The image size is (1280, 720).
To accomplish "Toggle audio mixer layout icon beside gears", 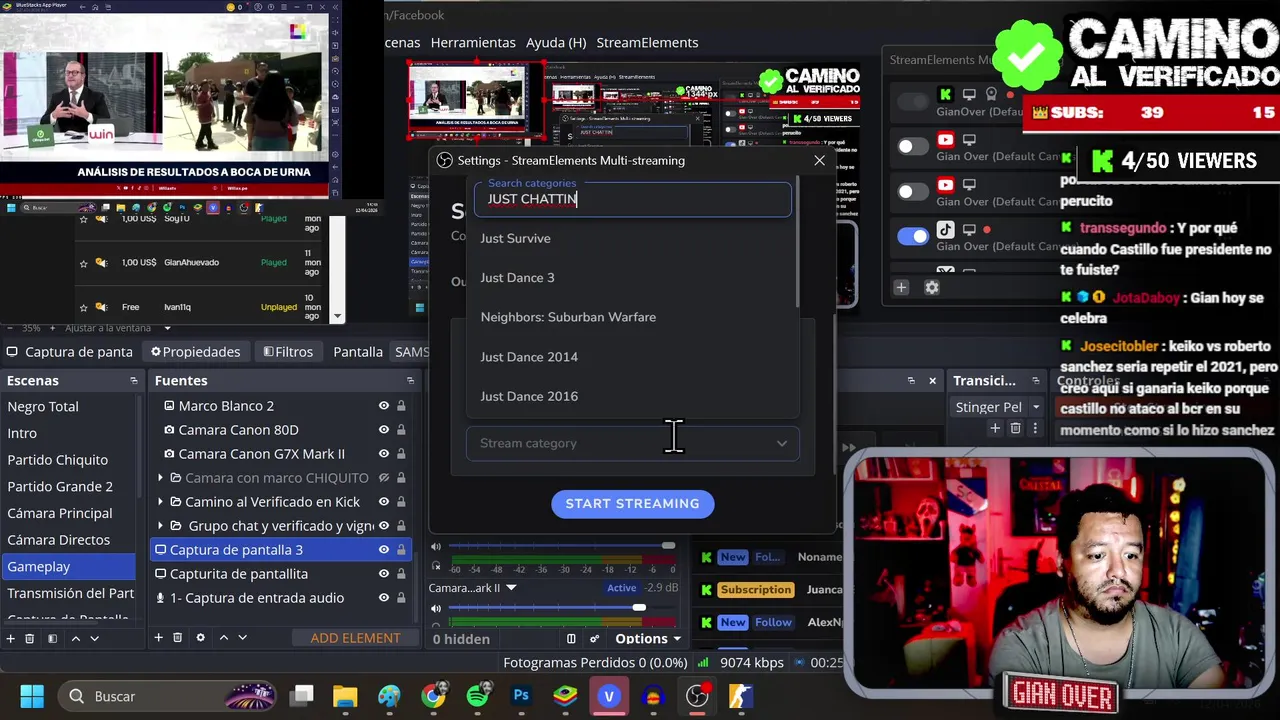I will pyautogui.click(x=571, y=639).
